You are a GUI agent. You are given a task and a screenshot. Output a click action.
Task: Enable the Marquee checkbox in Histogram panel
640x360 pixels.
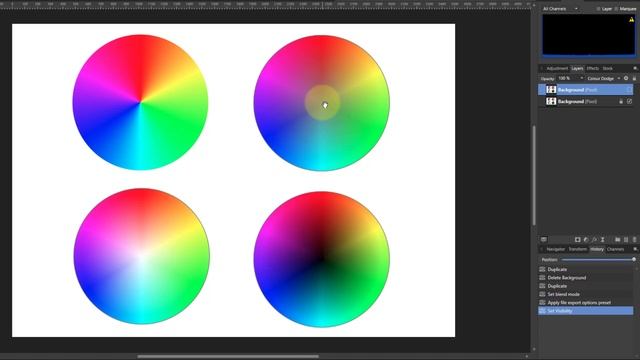616,9
